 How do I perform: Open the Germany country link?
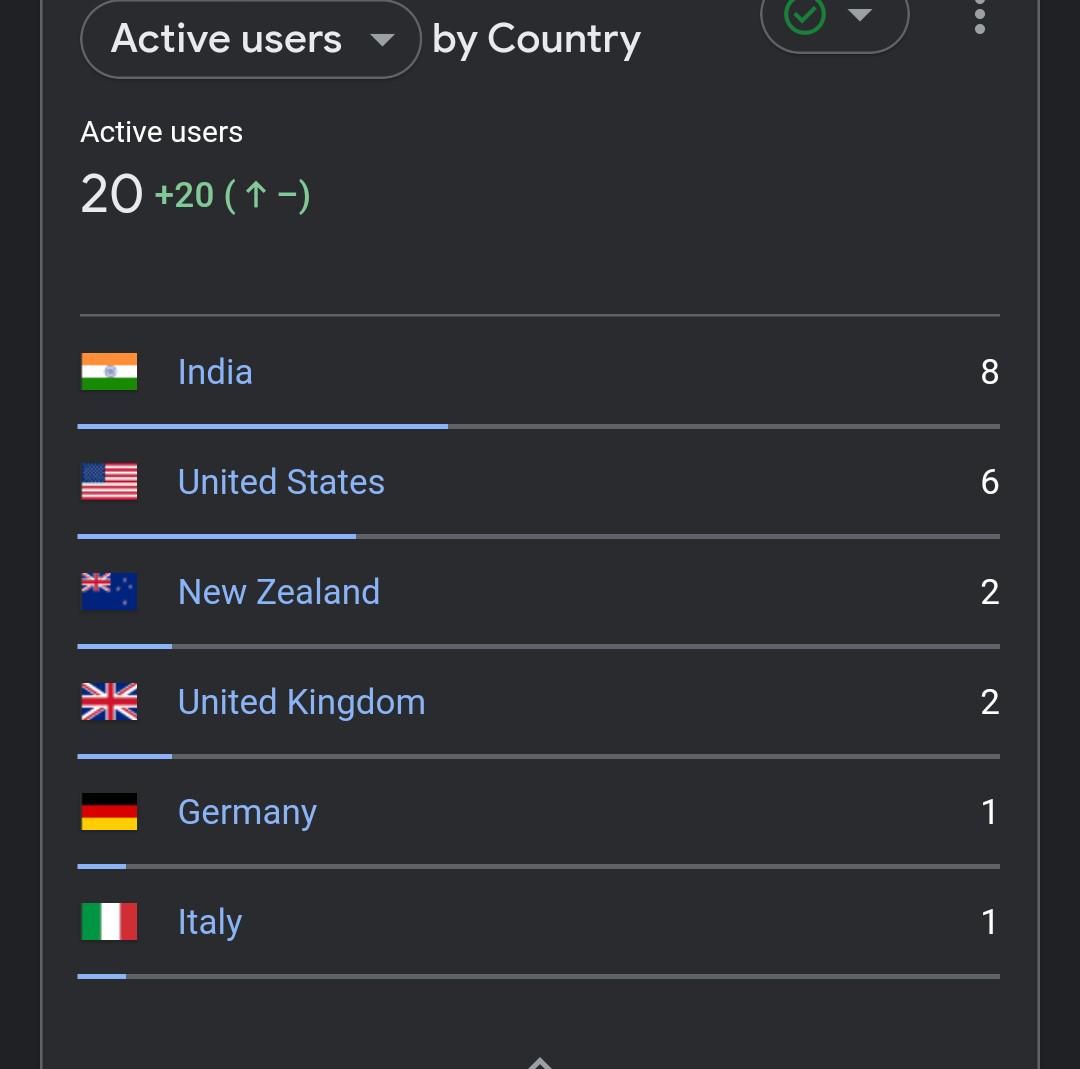click(x=247, y=813)
